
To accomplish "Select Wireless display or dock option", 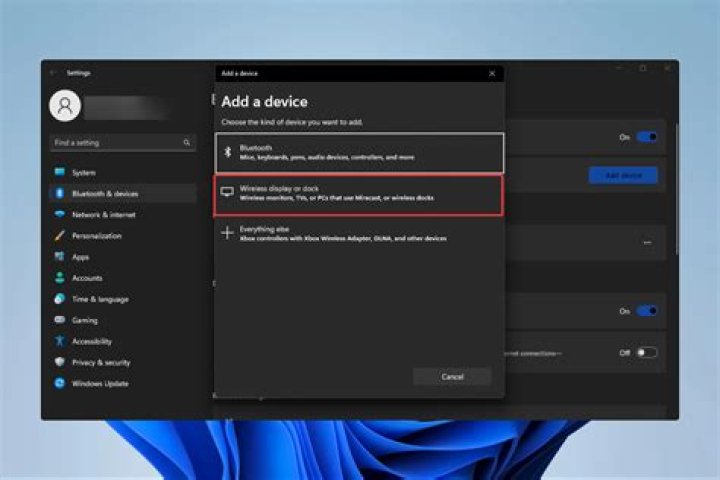I will click(361, 194).
